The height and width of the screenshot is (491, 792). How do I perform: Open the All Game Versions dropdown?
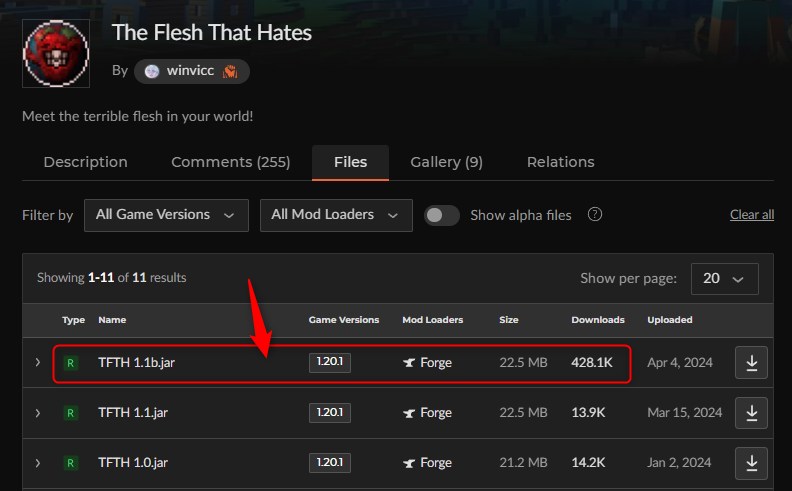point(166,215)
